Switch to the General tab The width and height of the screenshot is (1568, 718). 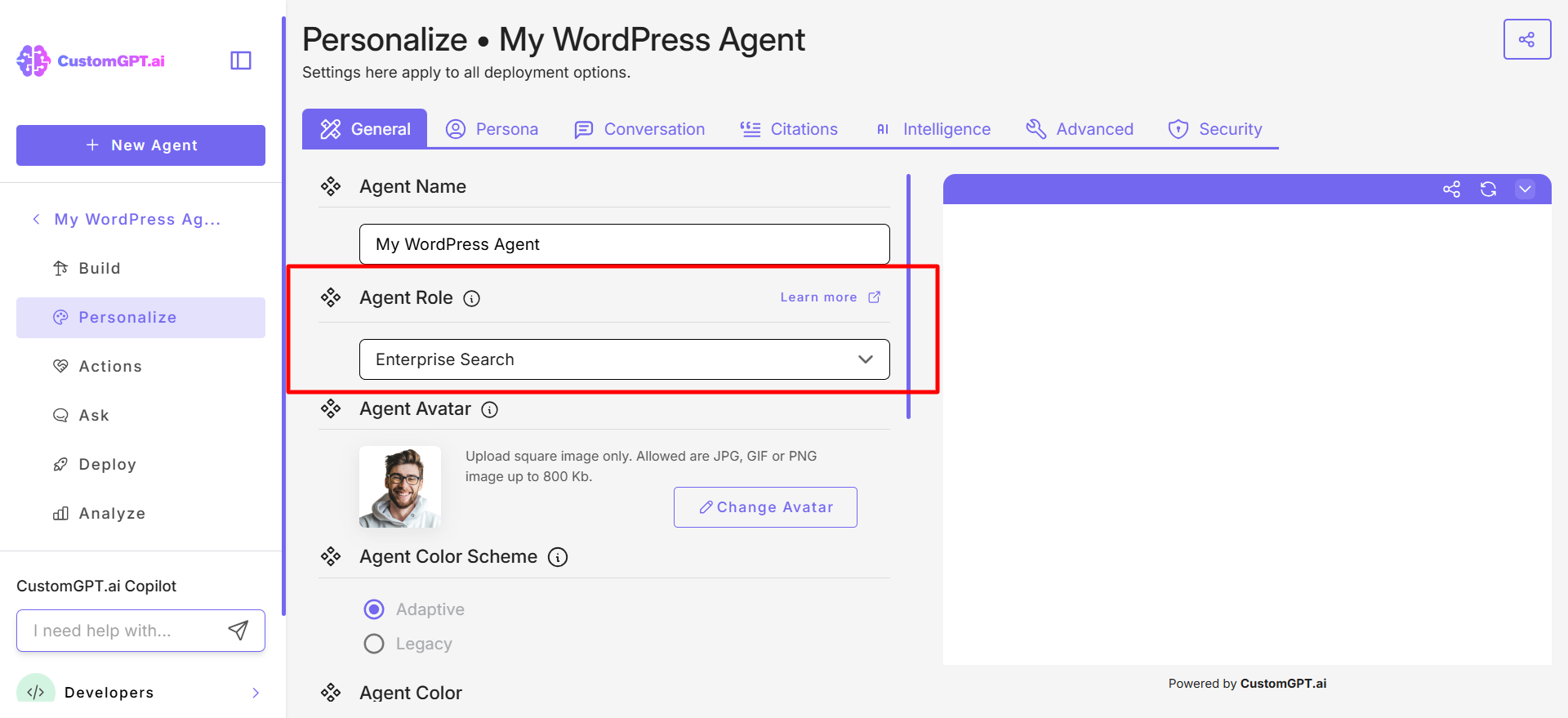(x=365, y=129)
